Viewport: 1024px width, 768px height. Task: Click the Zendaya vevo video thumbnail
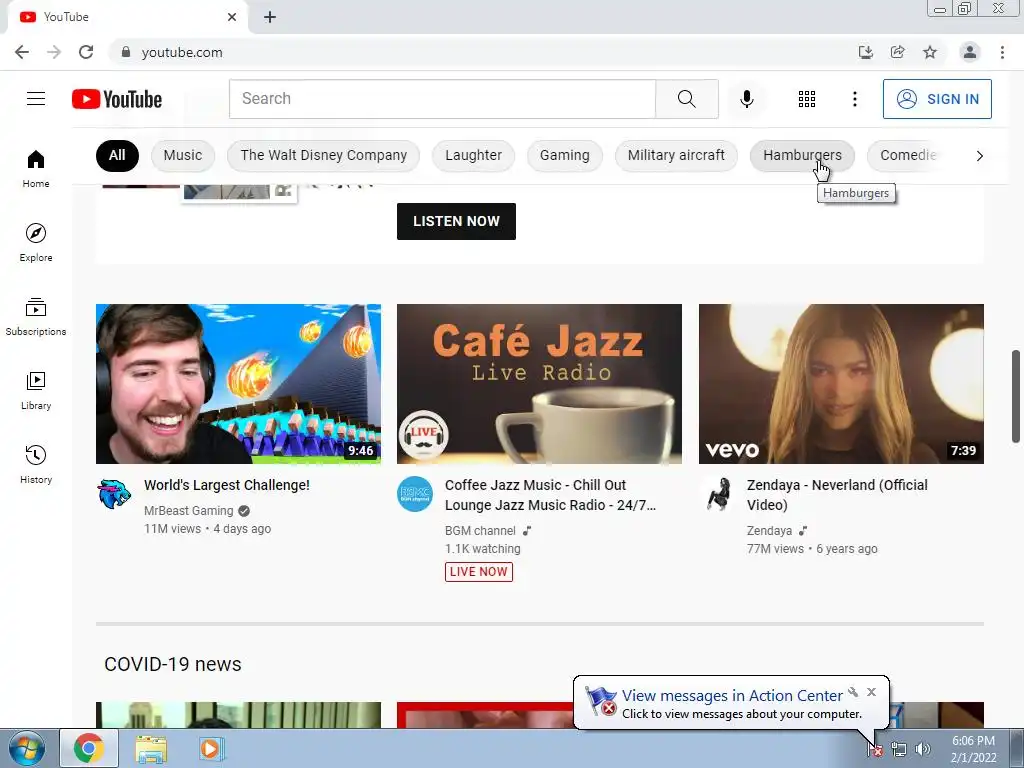coord(841,384)
